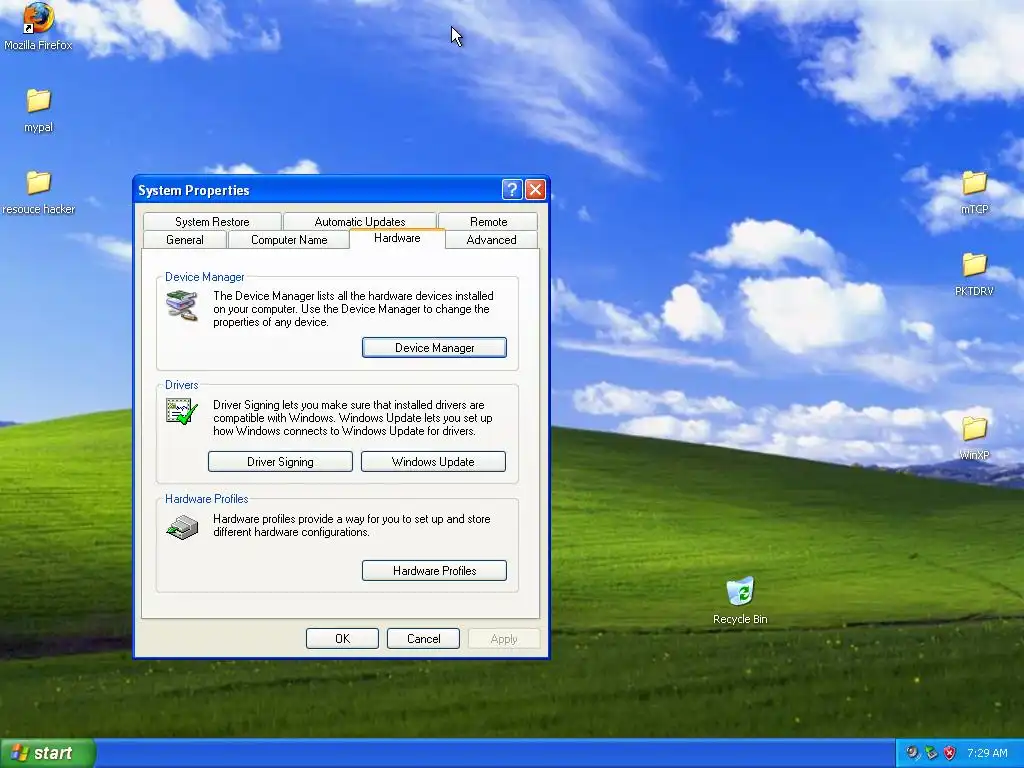Click the Hardware Profiles section icon

[x=182, y=526]
